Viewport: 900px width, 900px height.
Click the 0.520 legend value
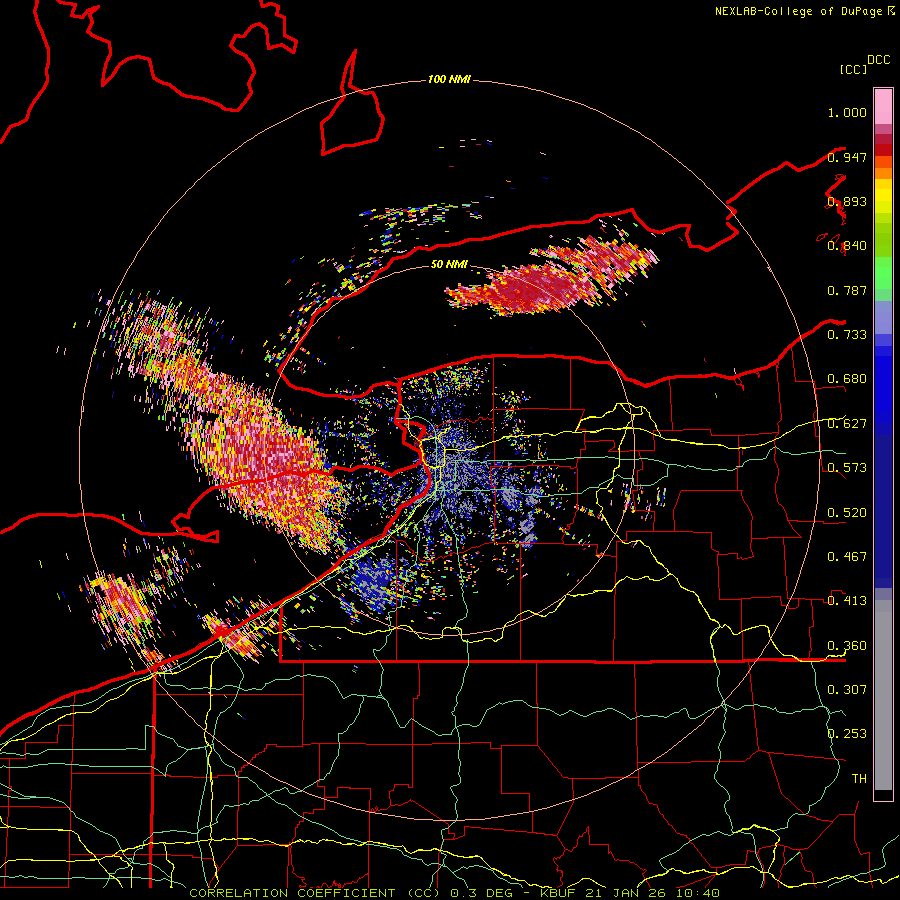[x=847, y=513]
